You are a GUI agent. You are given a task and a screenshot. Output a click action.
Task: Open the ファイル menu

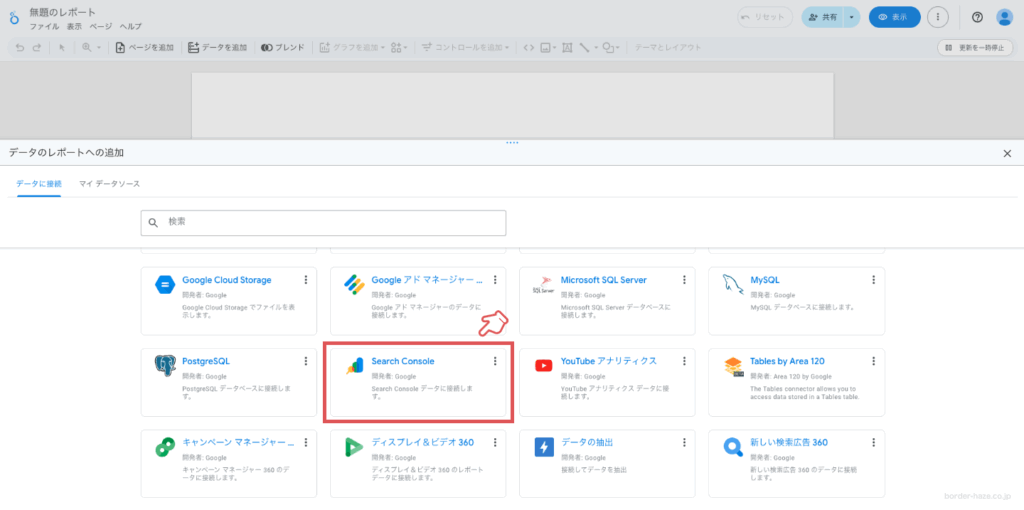click(x=44, y=27)
